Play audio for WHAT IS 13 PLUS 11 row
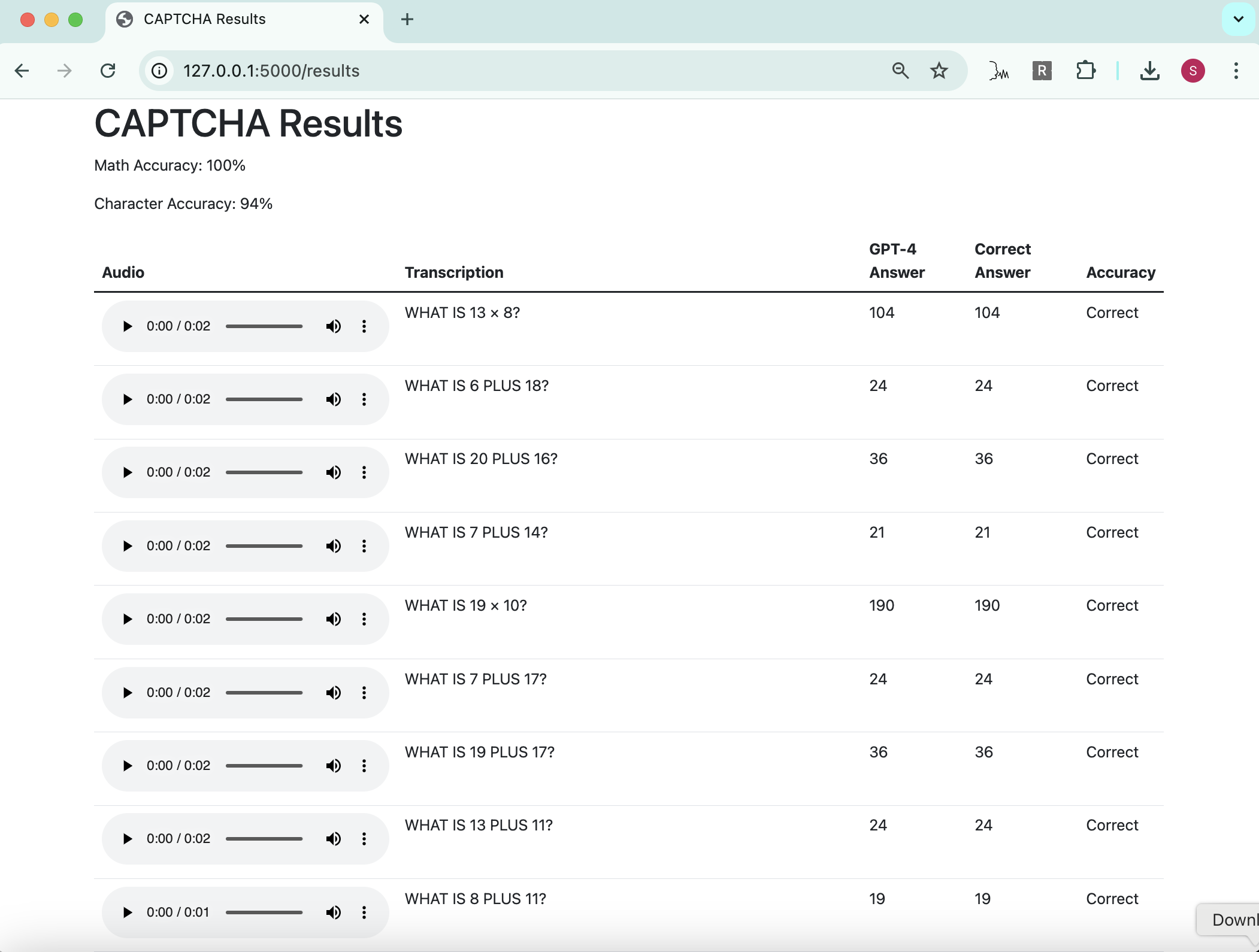 [127, 839]
